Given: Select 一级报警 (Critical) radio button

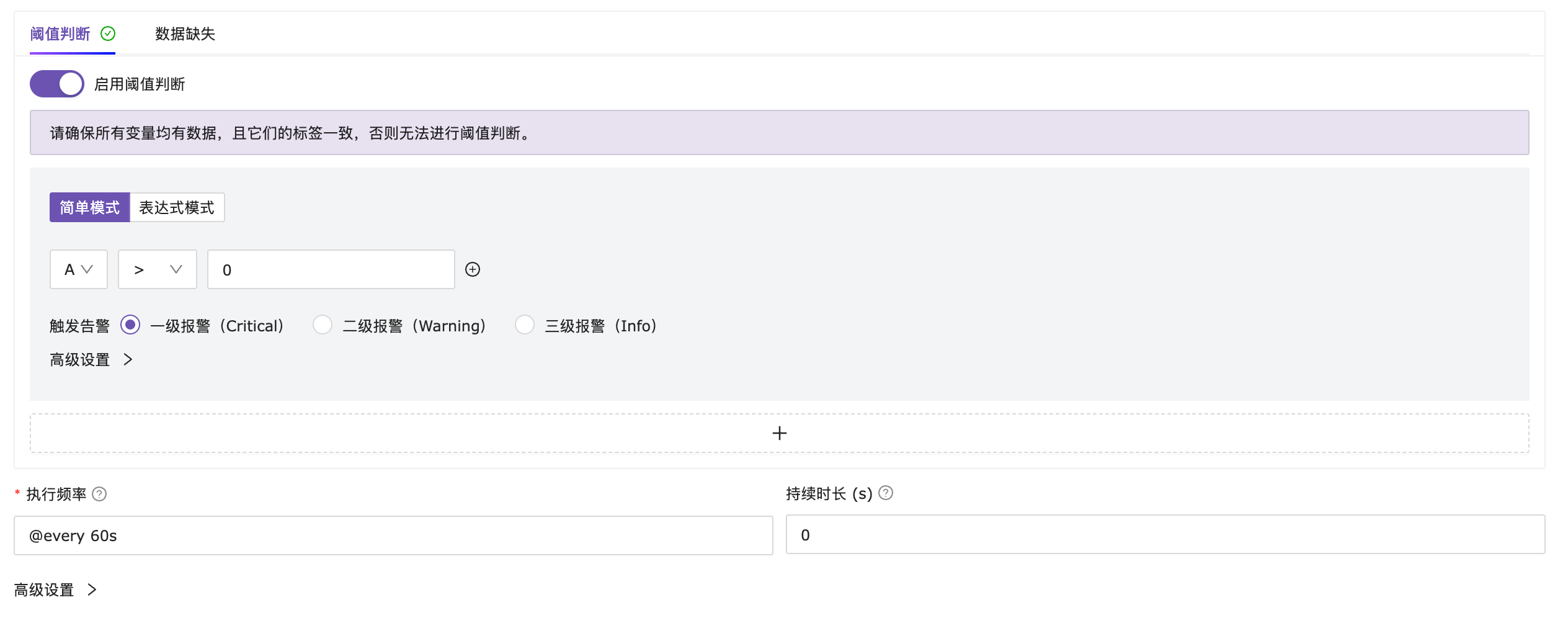Looking at the screenshot, I should point(130,325).
